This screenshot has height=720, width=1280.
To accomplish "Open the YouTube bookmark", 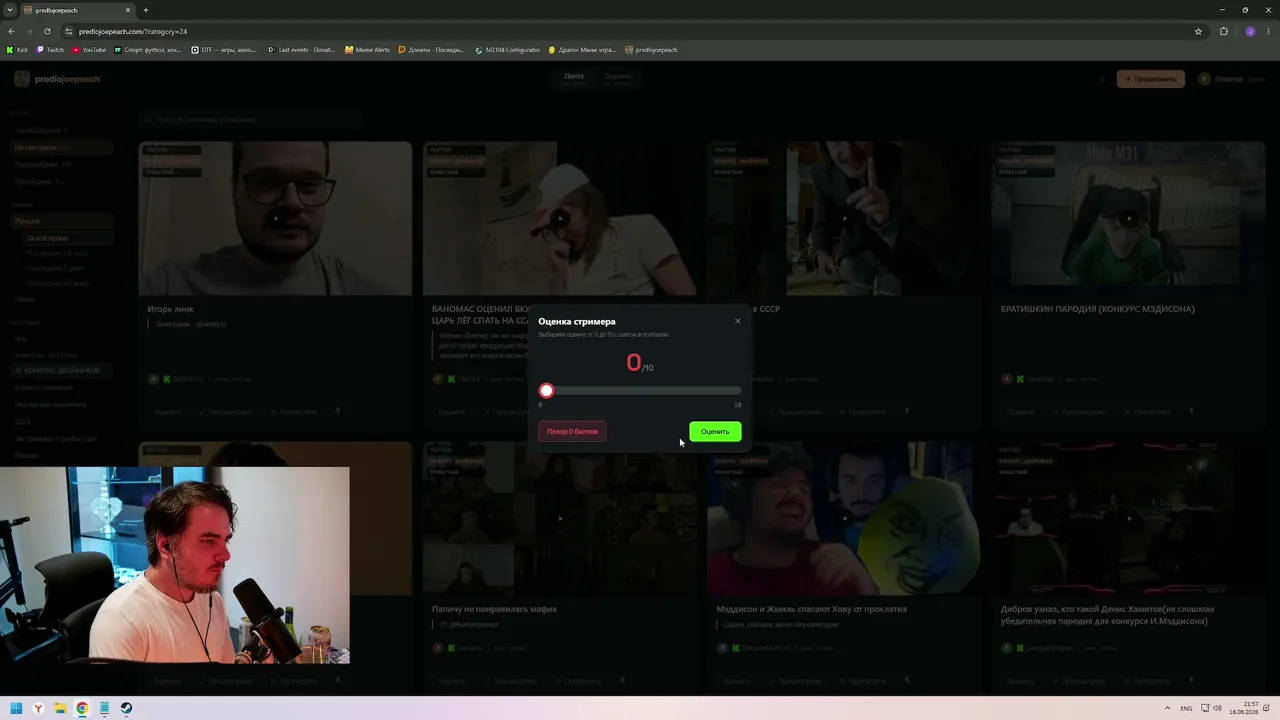I will click(x=89, y=50).
